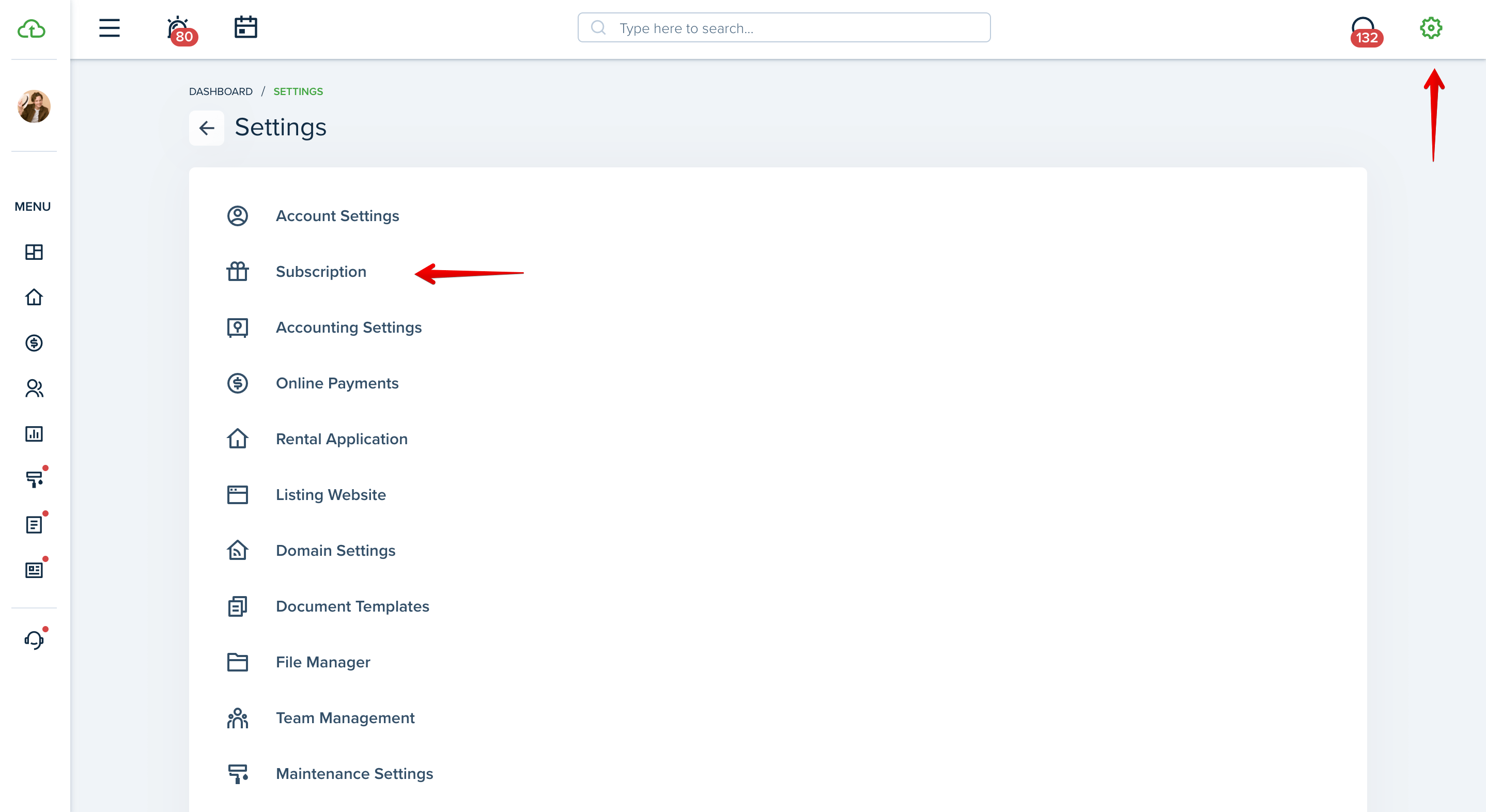This screenshot has height=812, width=1486.
Task: Click the Document Templates pages icon
Action: coord(238,606)
